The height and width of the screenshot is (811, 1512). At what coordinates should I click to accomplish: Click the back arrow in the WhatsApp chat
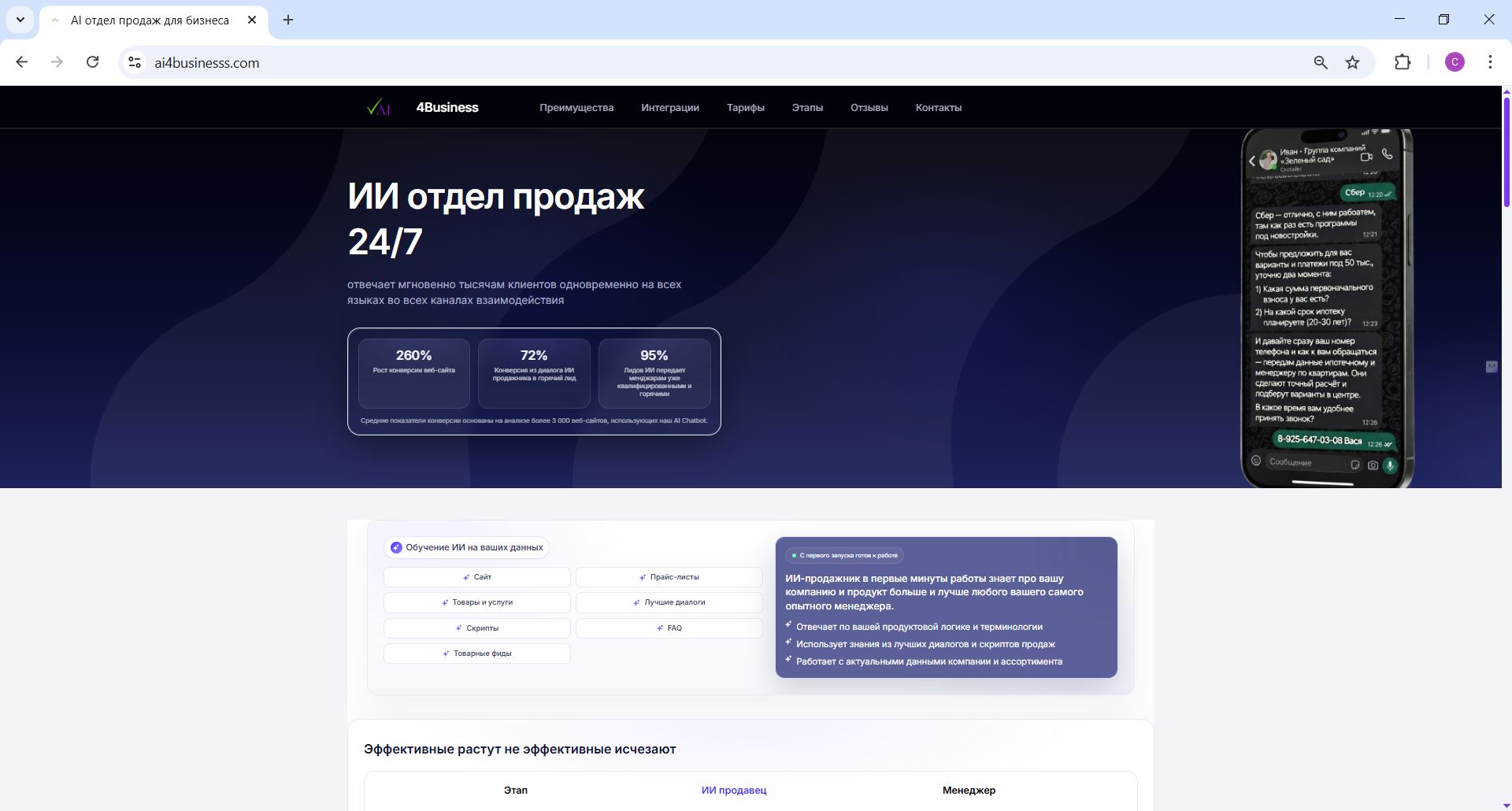[x=1252, y=161]
